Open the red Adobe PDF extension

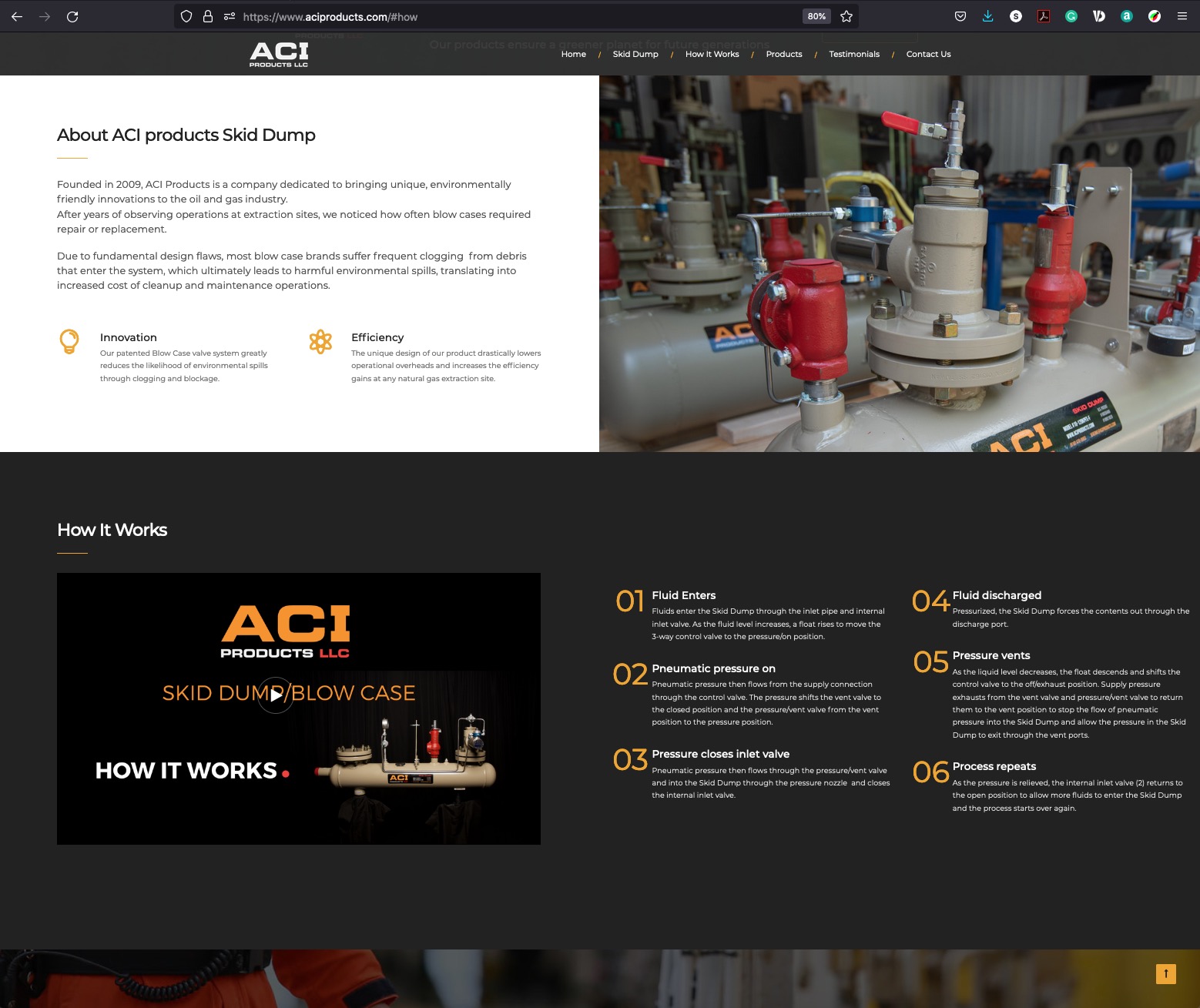point(1044,16)
